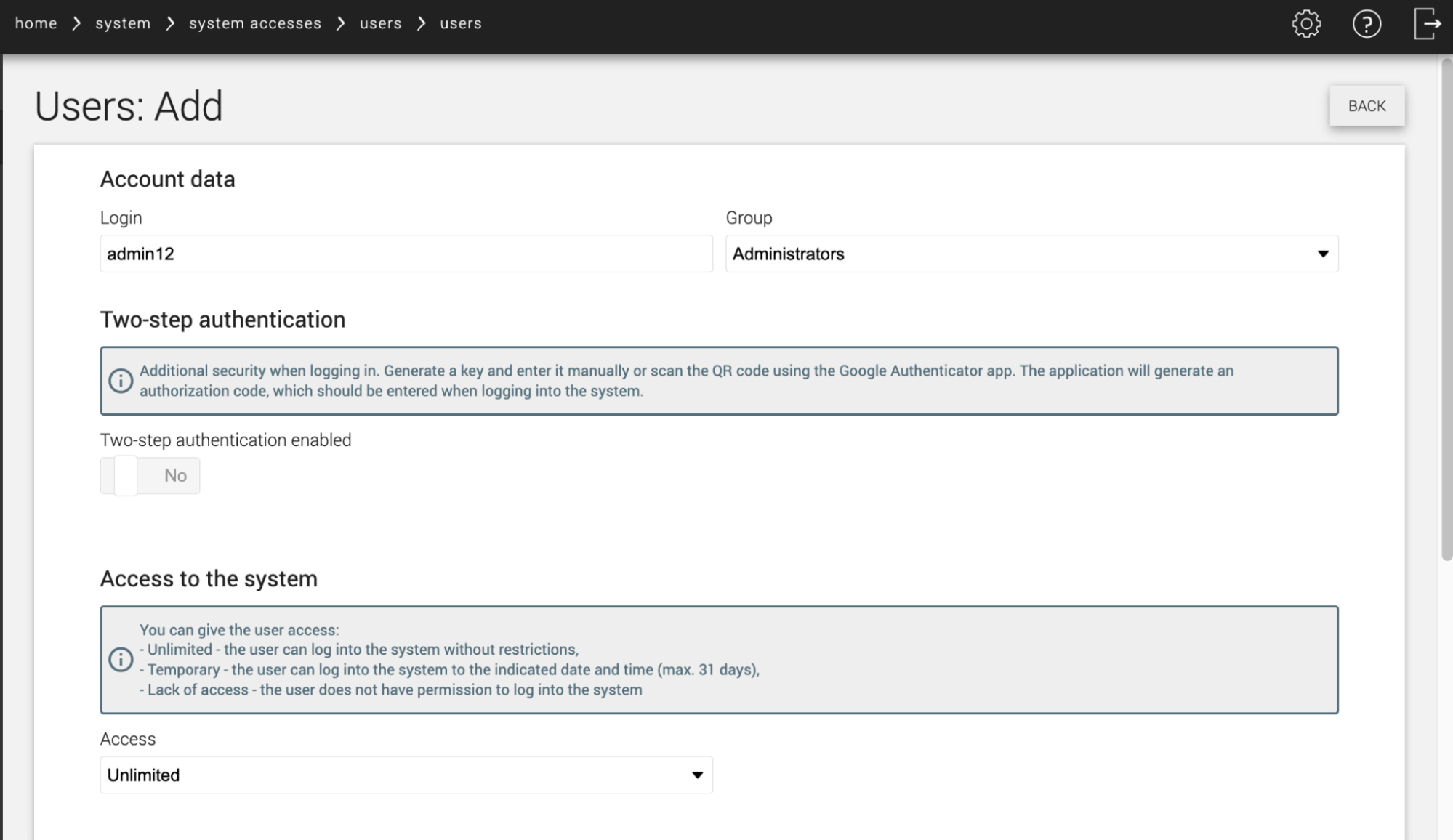Open settings via the gear icon
The height and width of the screenshot is (840, 1453).
click(x=1306, y=23)
